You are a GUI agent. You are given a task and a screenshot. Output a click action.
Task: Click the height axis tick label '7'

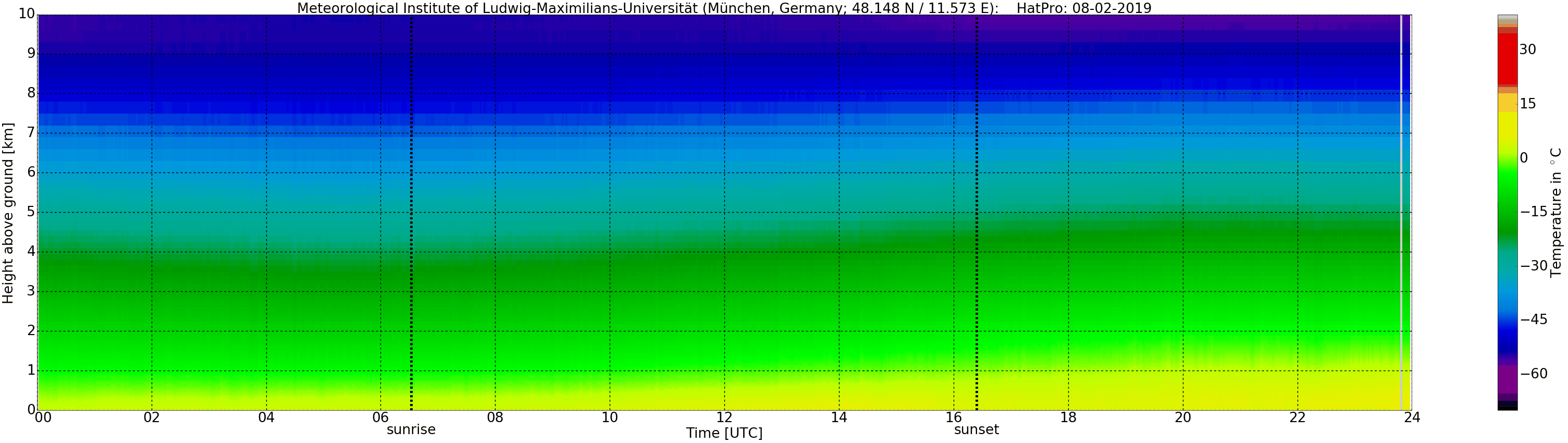point(31,133)
